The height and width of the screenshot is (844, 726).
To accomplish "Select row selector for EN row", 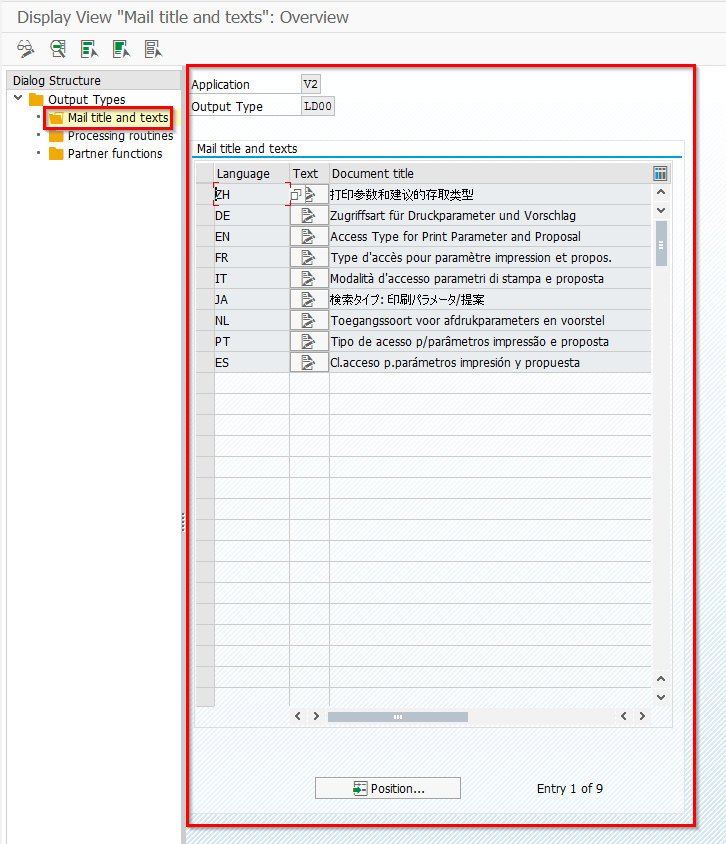I will point(205,236).
